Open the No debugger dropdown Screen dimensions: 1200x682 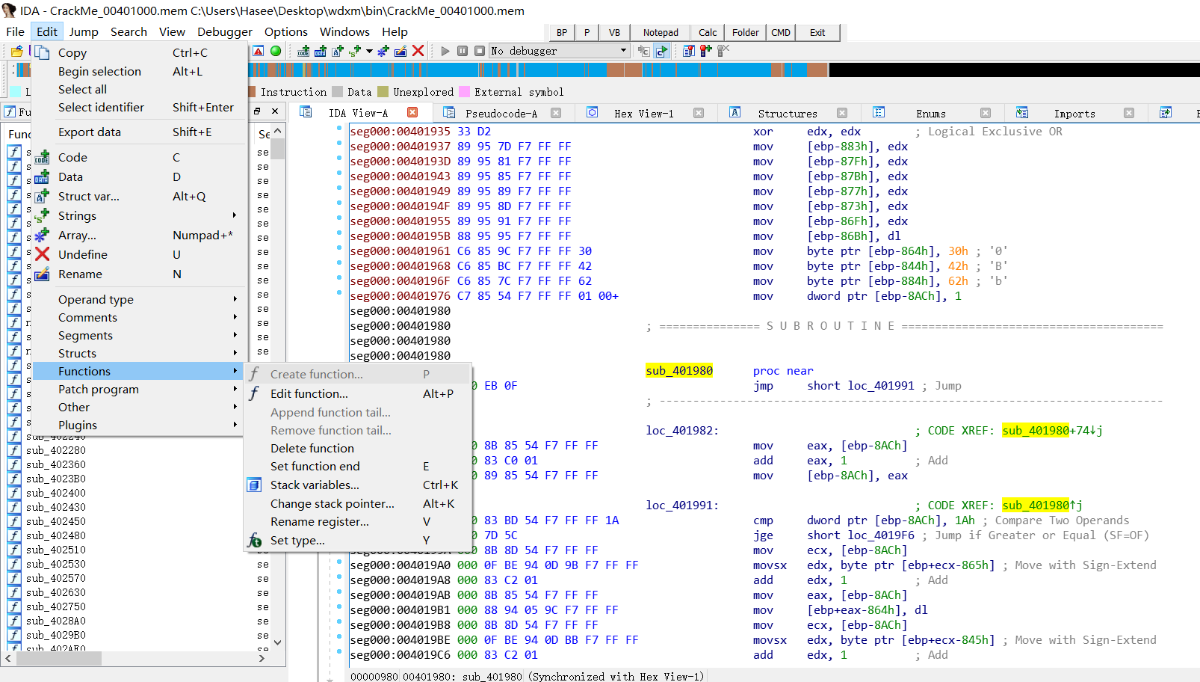(x=623, y=51)
